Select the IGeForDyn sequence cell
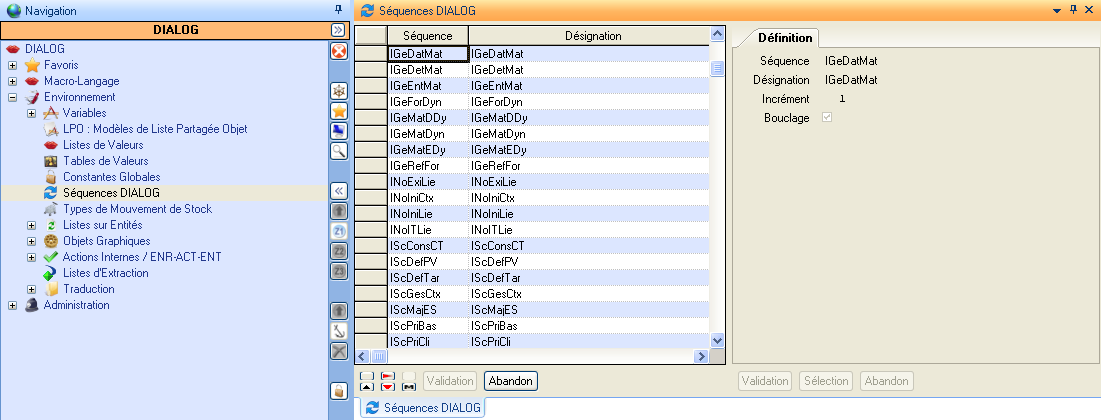This screenshot has height=420, width=1101. tap(428, 102)
